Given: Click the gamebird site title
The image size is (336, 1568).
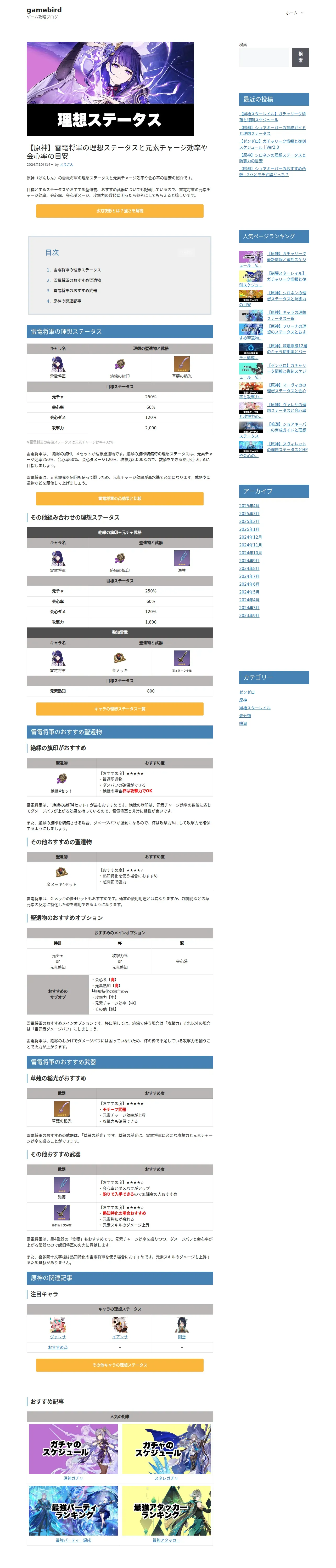Looking at the screenshot, I should click(x=44, y=10).
